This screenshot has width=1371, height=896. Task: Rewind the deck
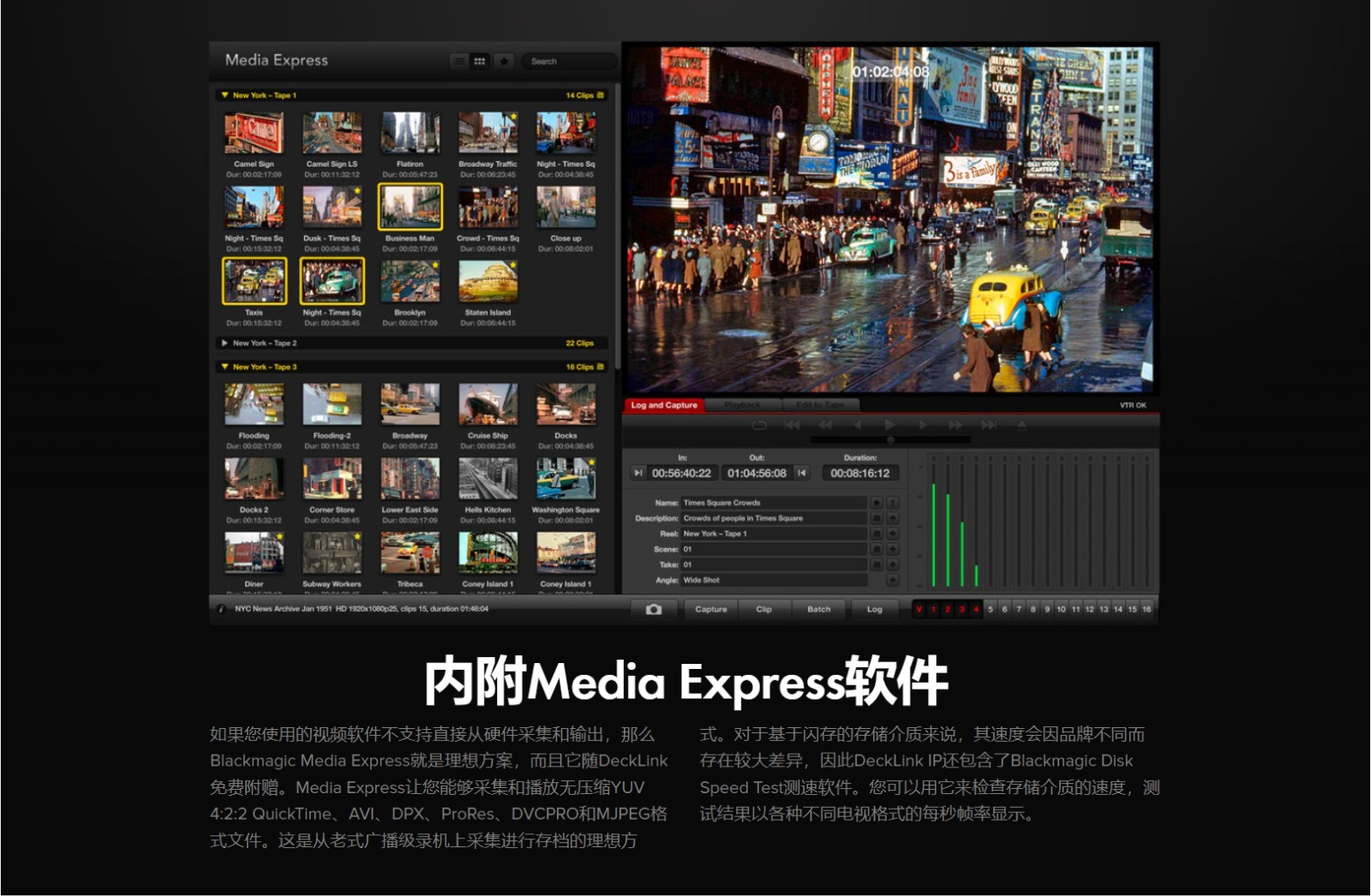coord(825,425)
